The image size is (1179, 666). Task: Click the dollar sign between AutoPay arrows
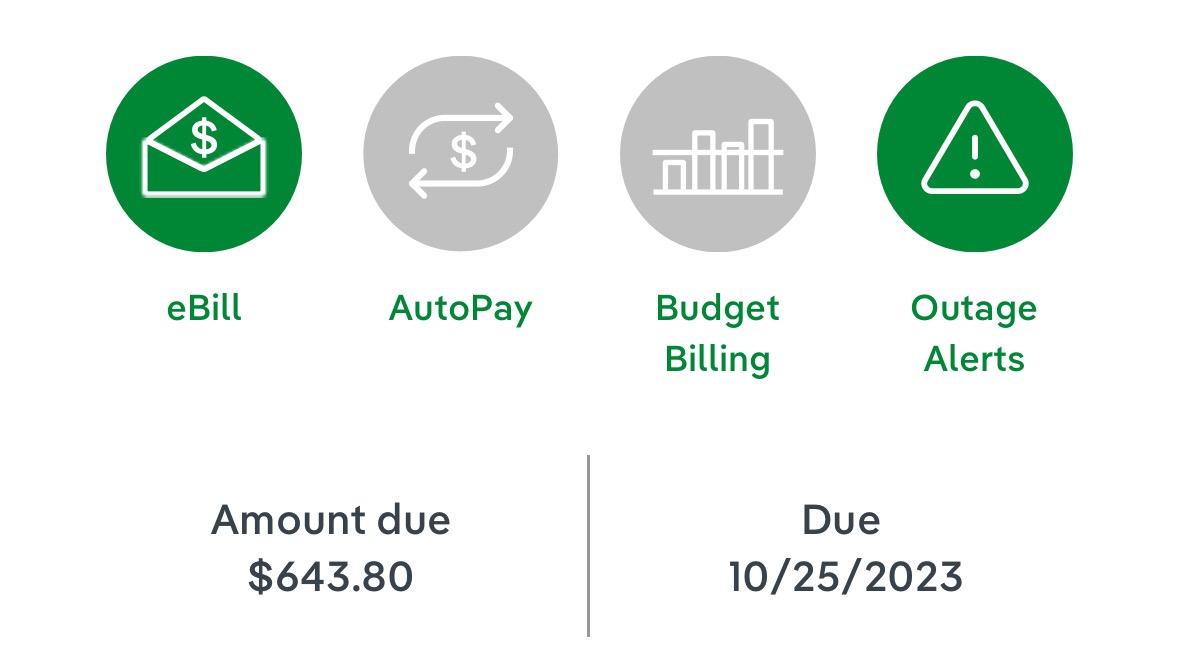point(462,152)
